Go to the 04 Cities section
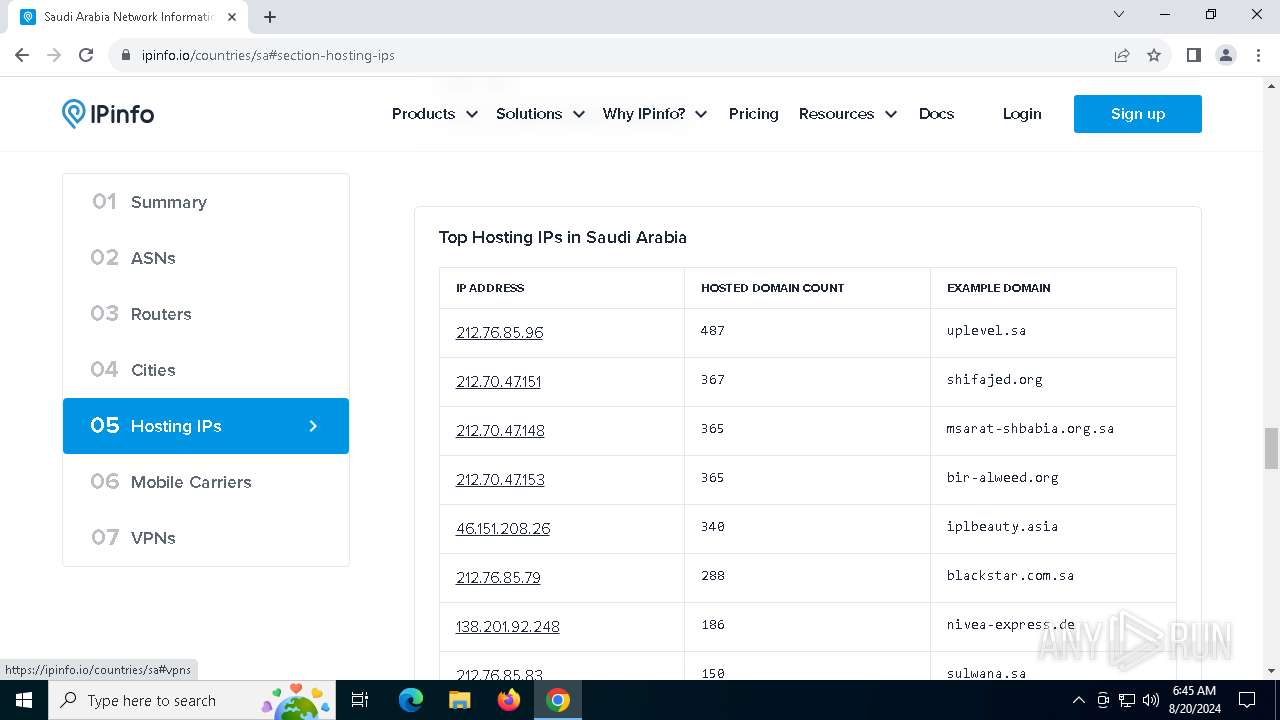 (x=206, y=370)
